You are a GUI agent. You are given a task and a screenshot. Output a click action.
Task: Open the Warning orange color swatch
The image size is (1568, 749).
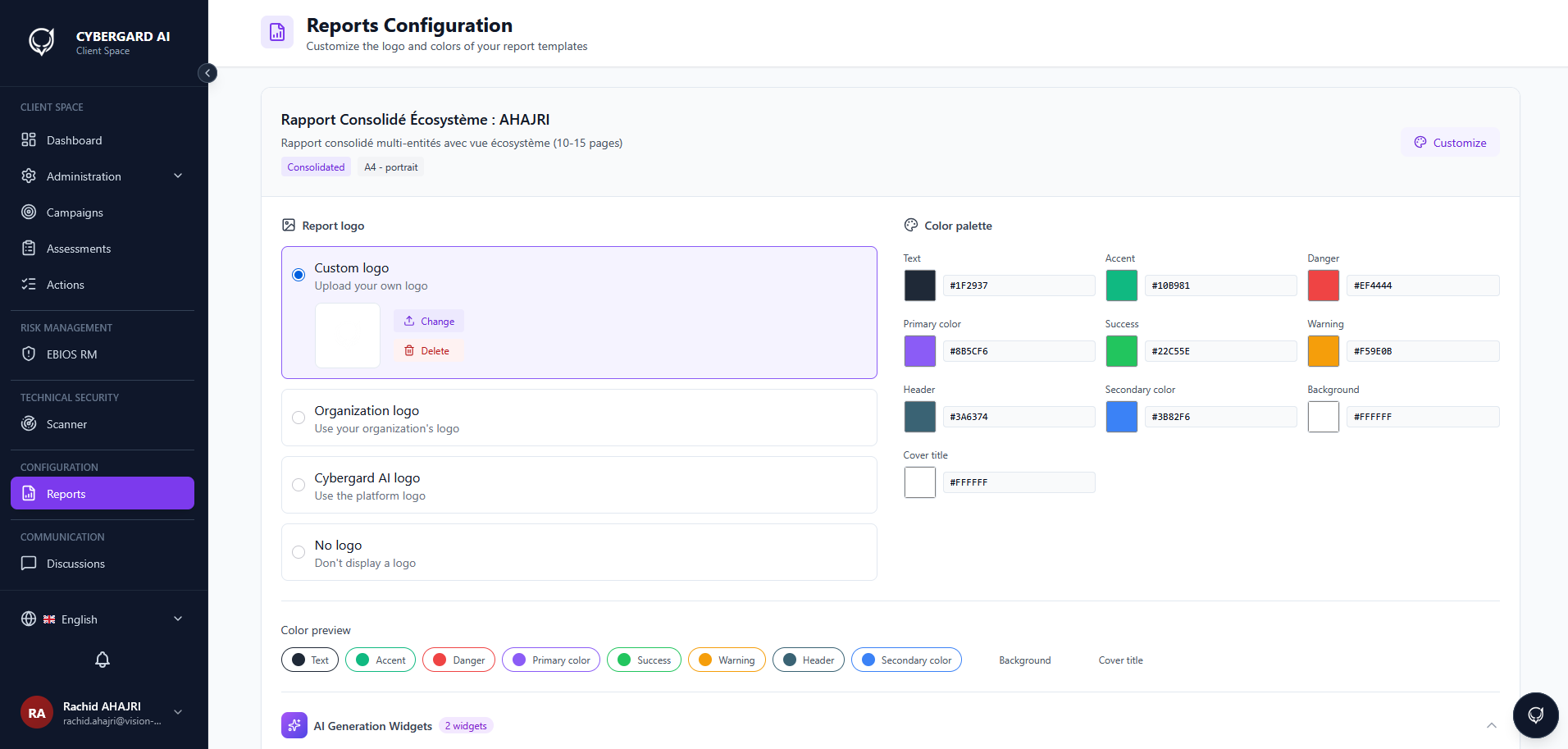click(1323, 351)
